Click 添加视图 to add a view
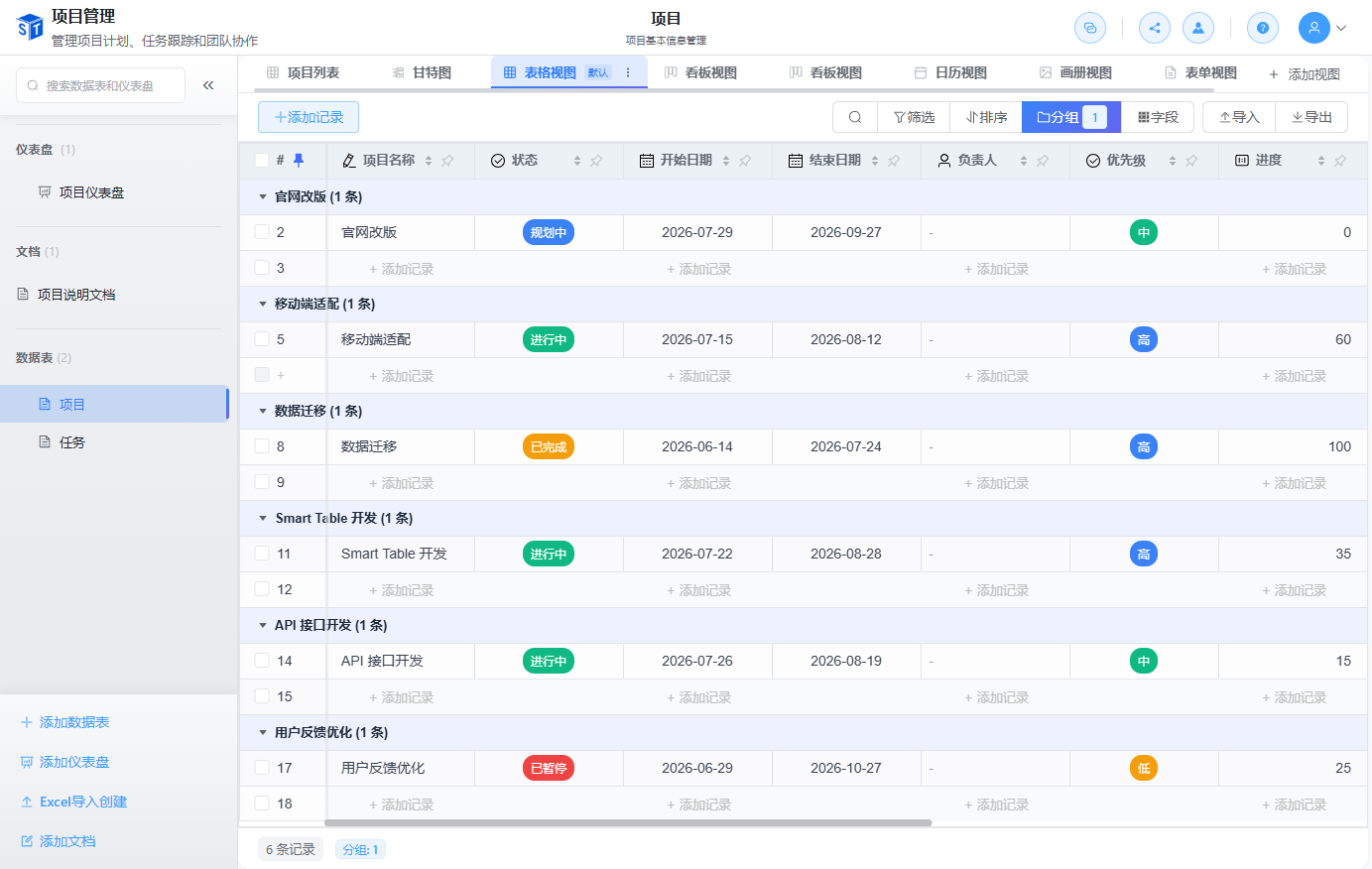This screenshot has height=869, width=1372. (x=1305, y=74)
